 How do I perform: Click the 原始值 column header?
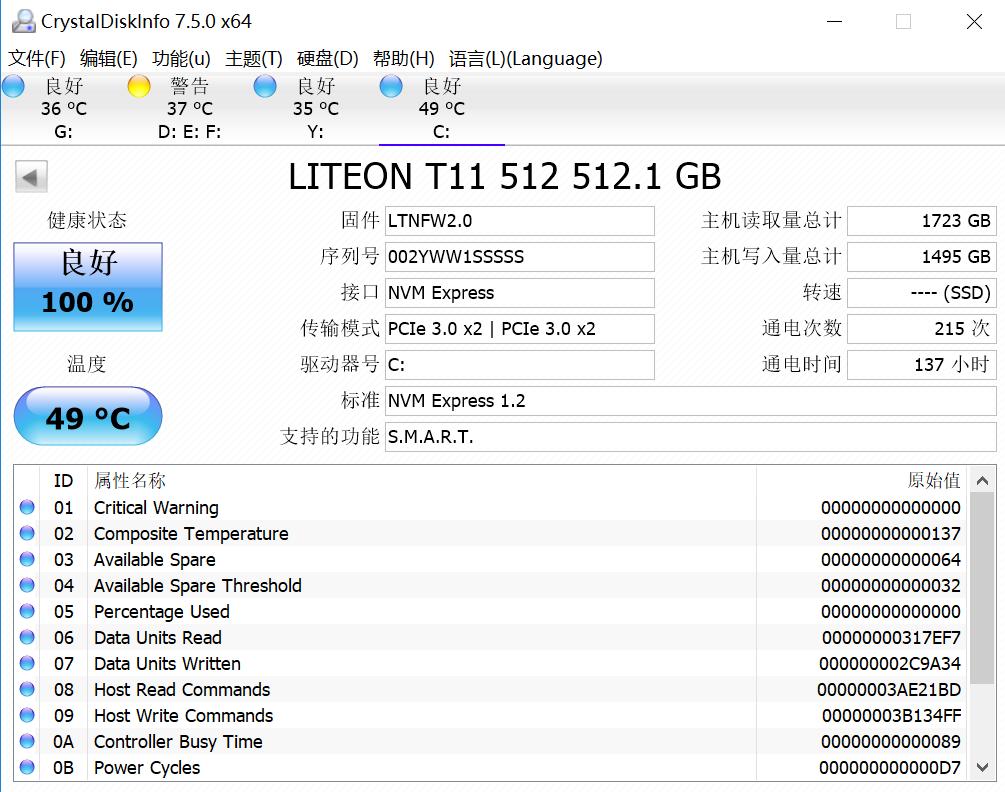point(934,481)
